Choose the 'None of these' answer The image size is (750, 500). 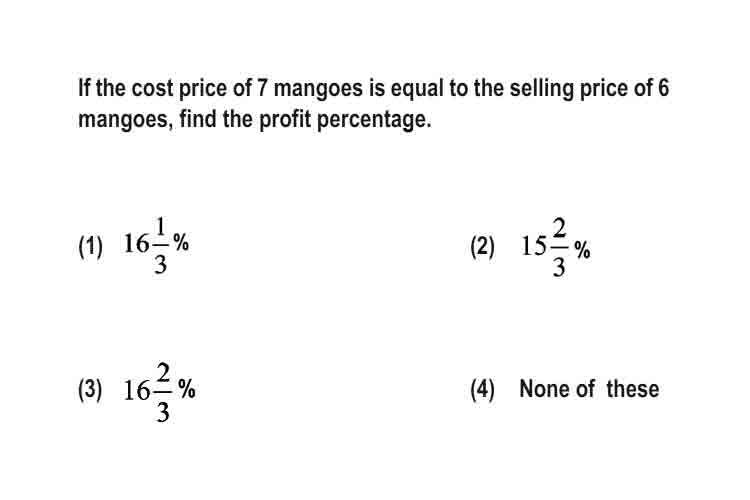[589, 389]
